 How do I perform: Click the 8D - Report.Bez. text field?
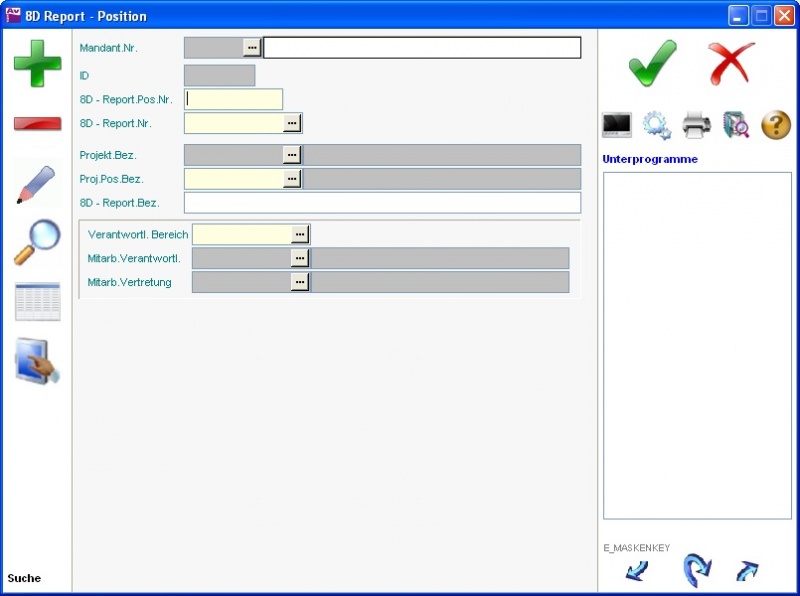coord(382,203)
